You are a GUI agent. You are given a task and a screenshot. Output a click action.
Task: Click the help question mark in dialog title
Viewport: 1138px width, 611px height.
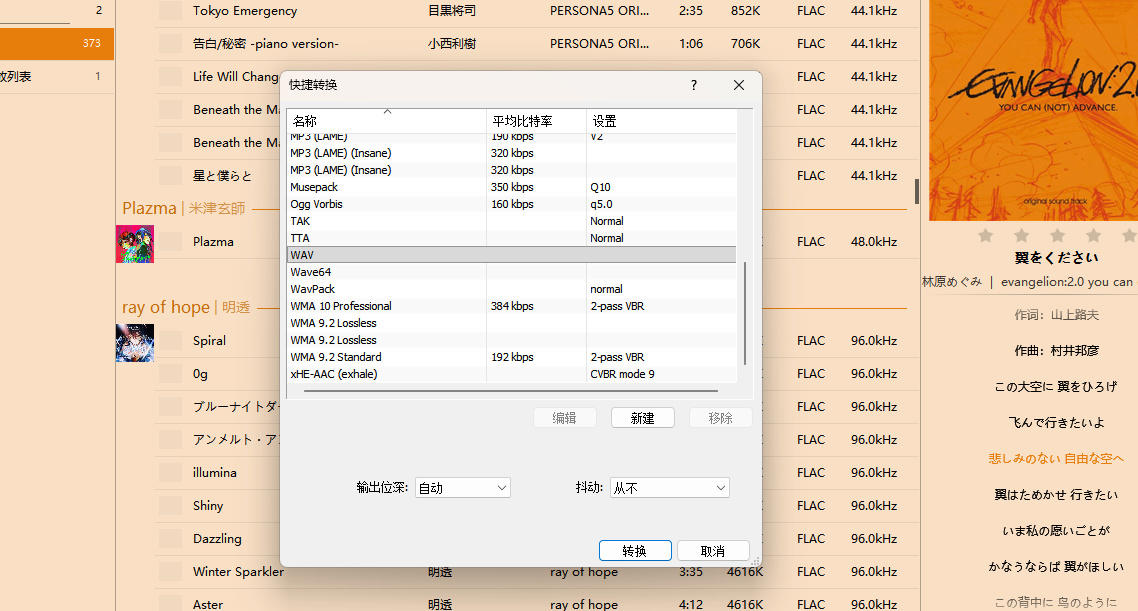tap(694, 85)
